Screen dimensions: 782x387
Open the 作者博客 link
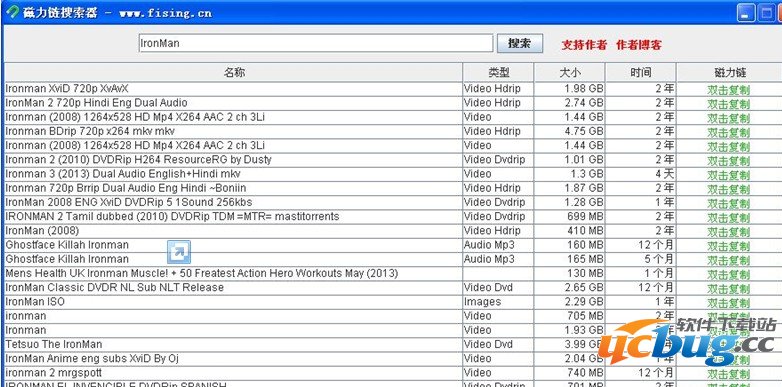(x=639, y=44)
